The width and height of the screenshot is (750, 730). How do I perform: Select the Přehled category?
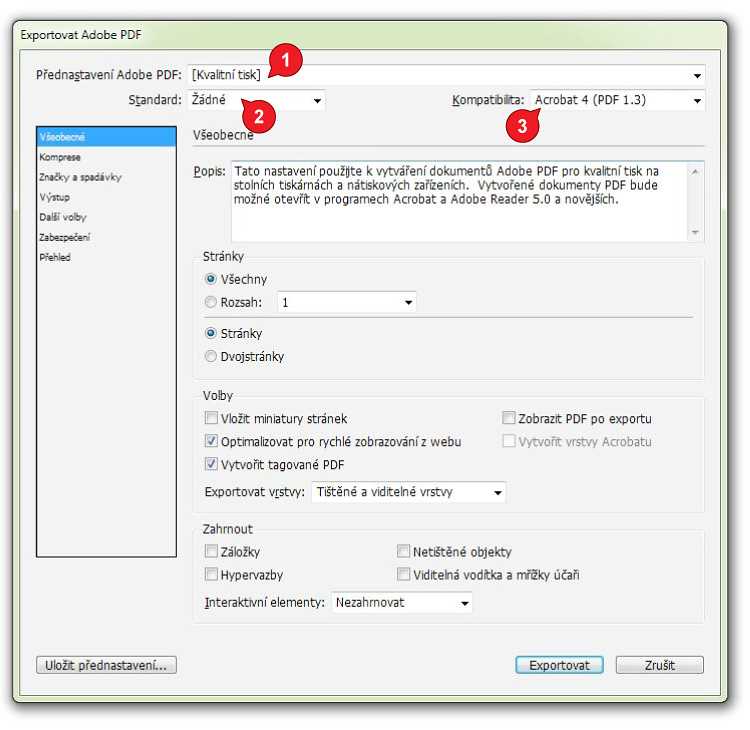(106, 258)
